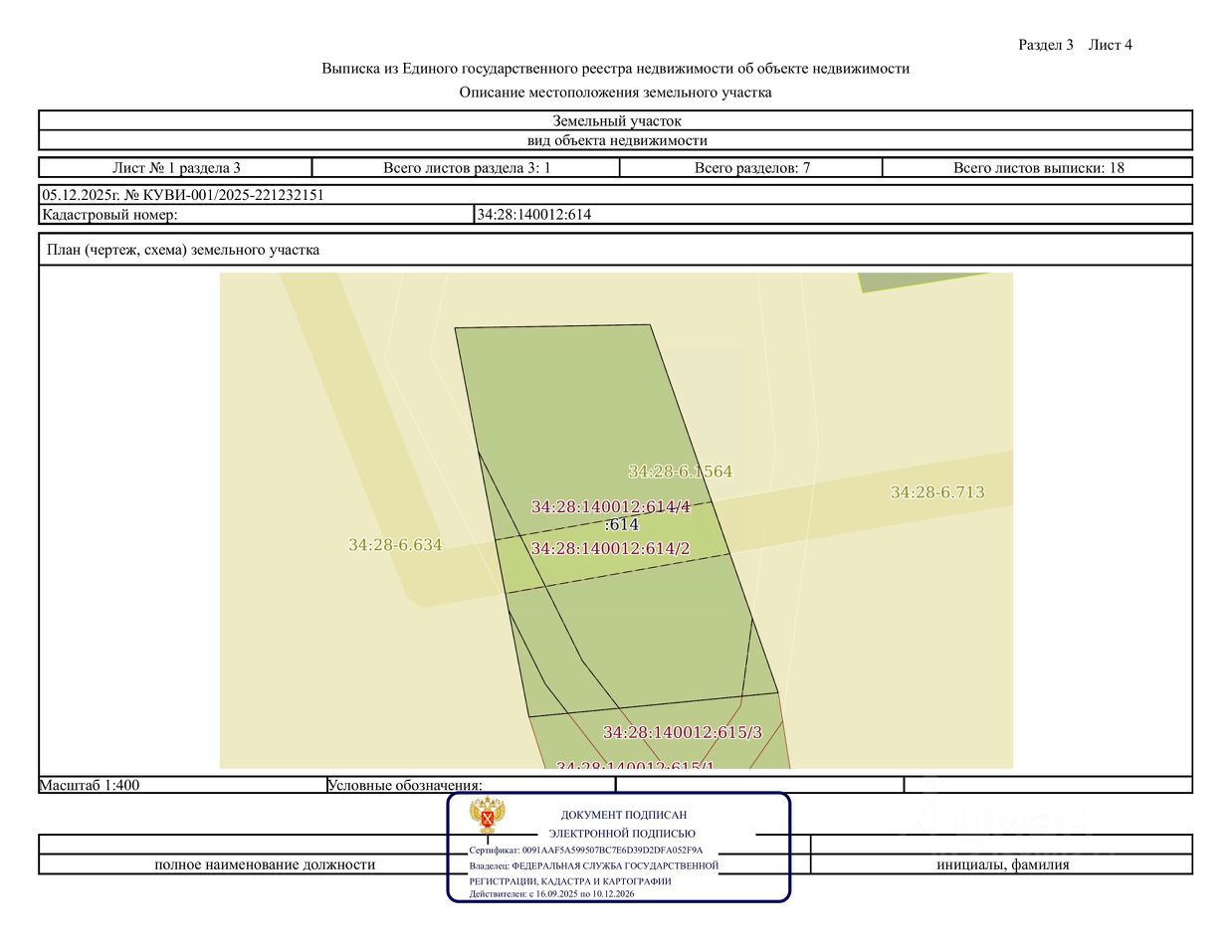Click the 'Всего разделов: 7' cell
This screenshot has height=952, width=1232.
tap(751, 167)
